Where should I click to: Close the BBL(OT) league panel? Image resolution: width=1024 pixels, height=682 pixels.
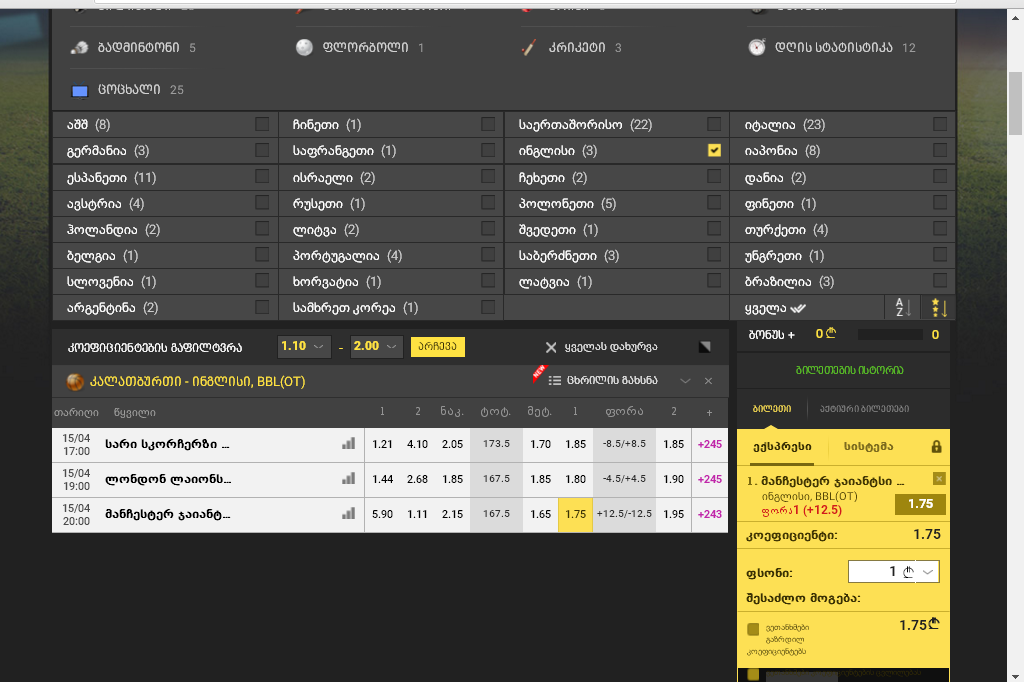click(x=709, y=381)
